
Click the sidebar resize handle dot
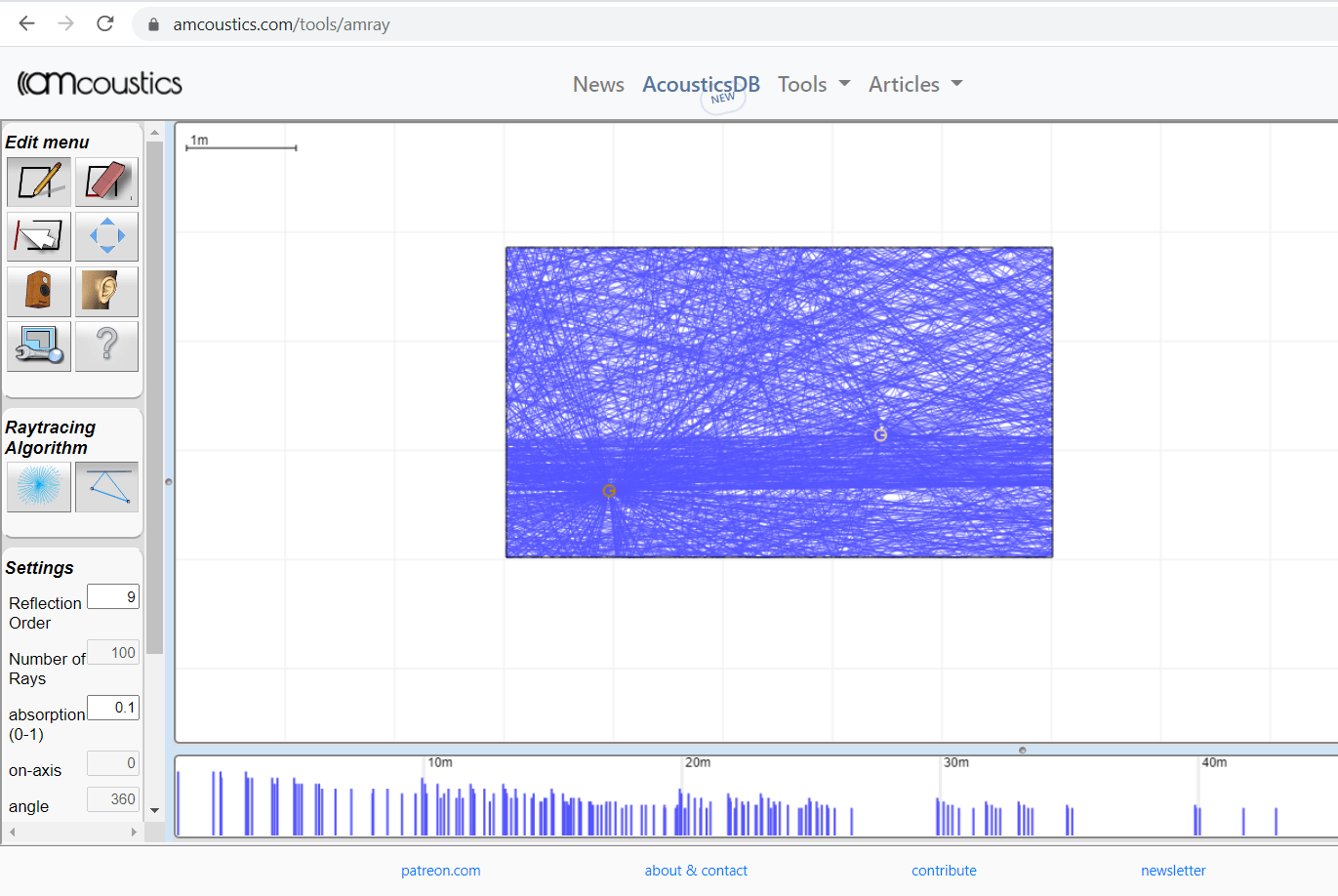pyautogui.click(x=168, y=481)
